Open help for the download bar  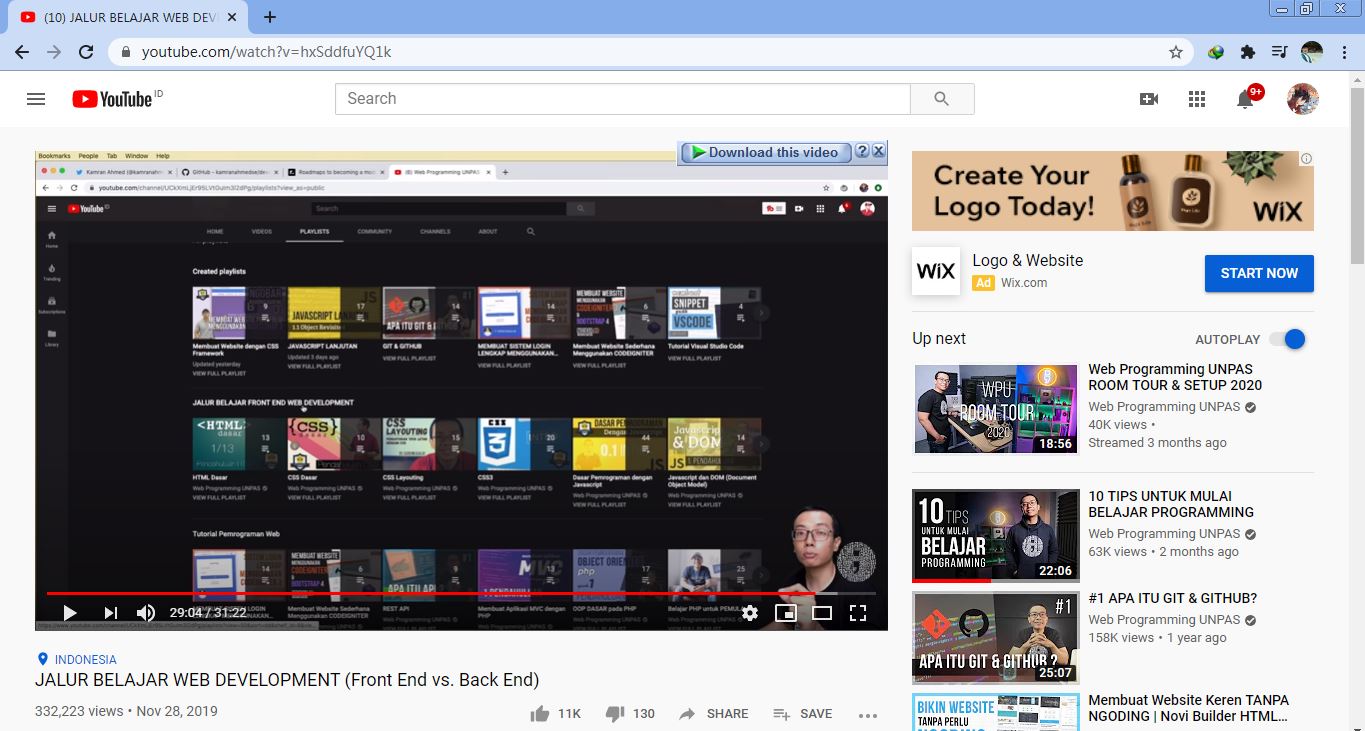point(862,152)
